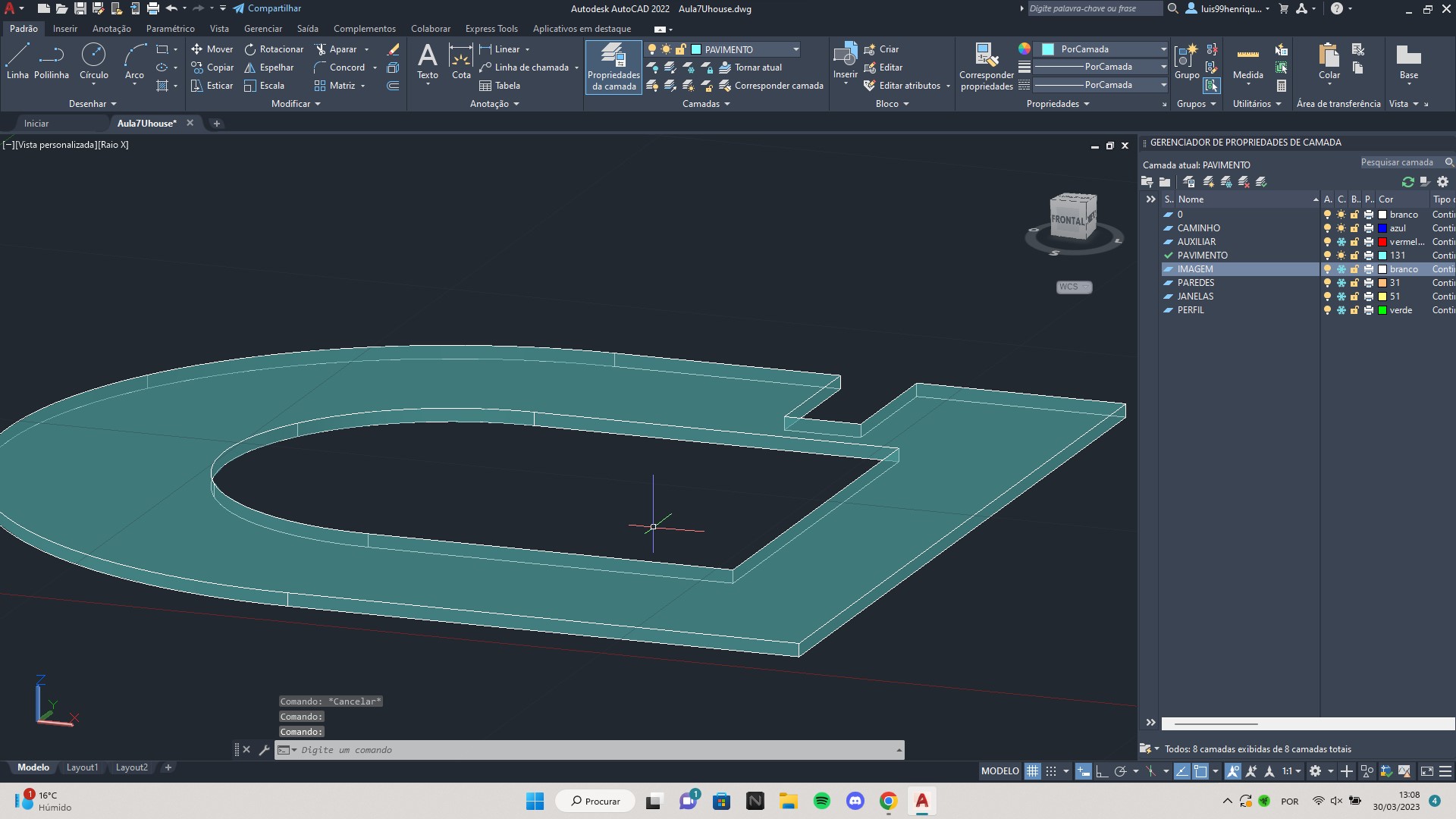The width and height of the screenshot is (1456, 819).
Task: Expand the Anotação panel
Action: pos(494,104)
